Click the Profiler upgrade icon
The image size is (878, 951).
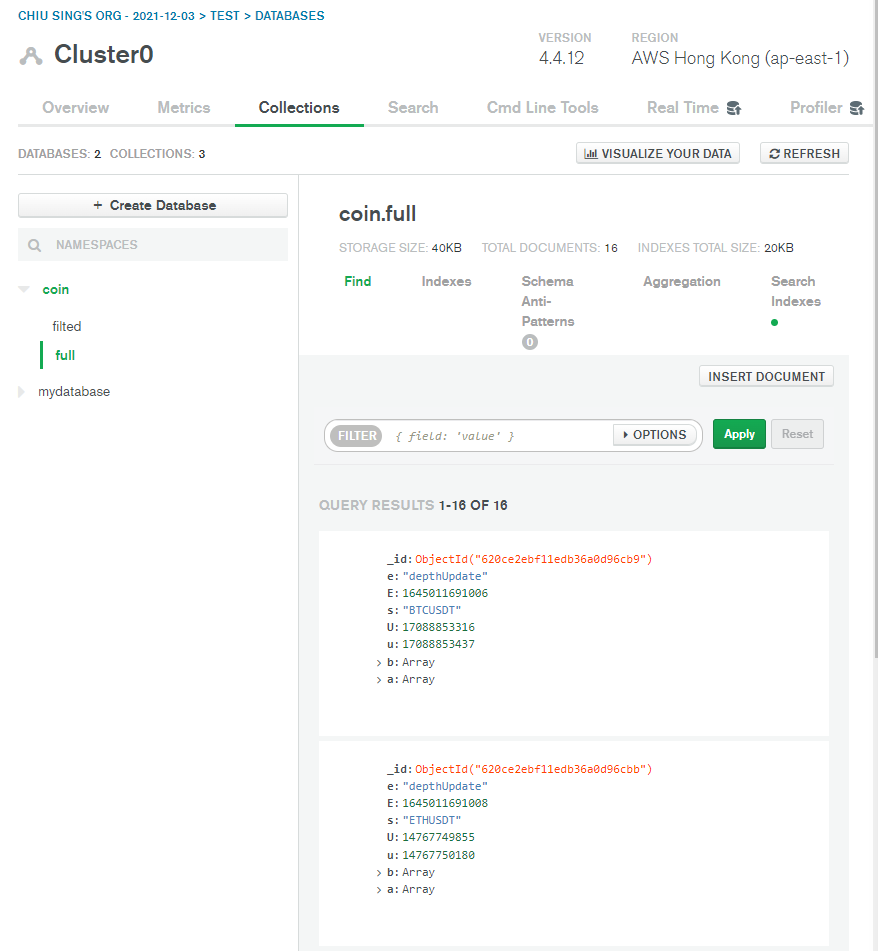coord(857,108)
